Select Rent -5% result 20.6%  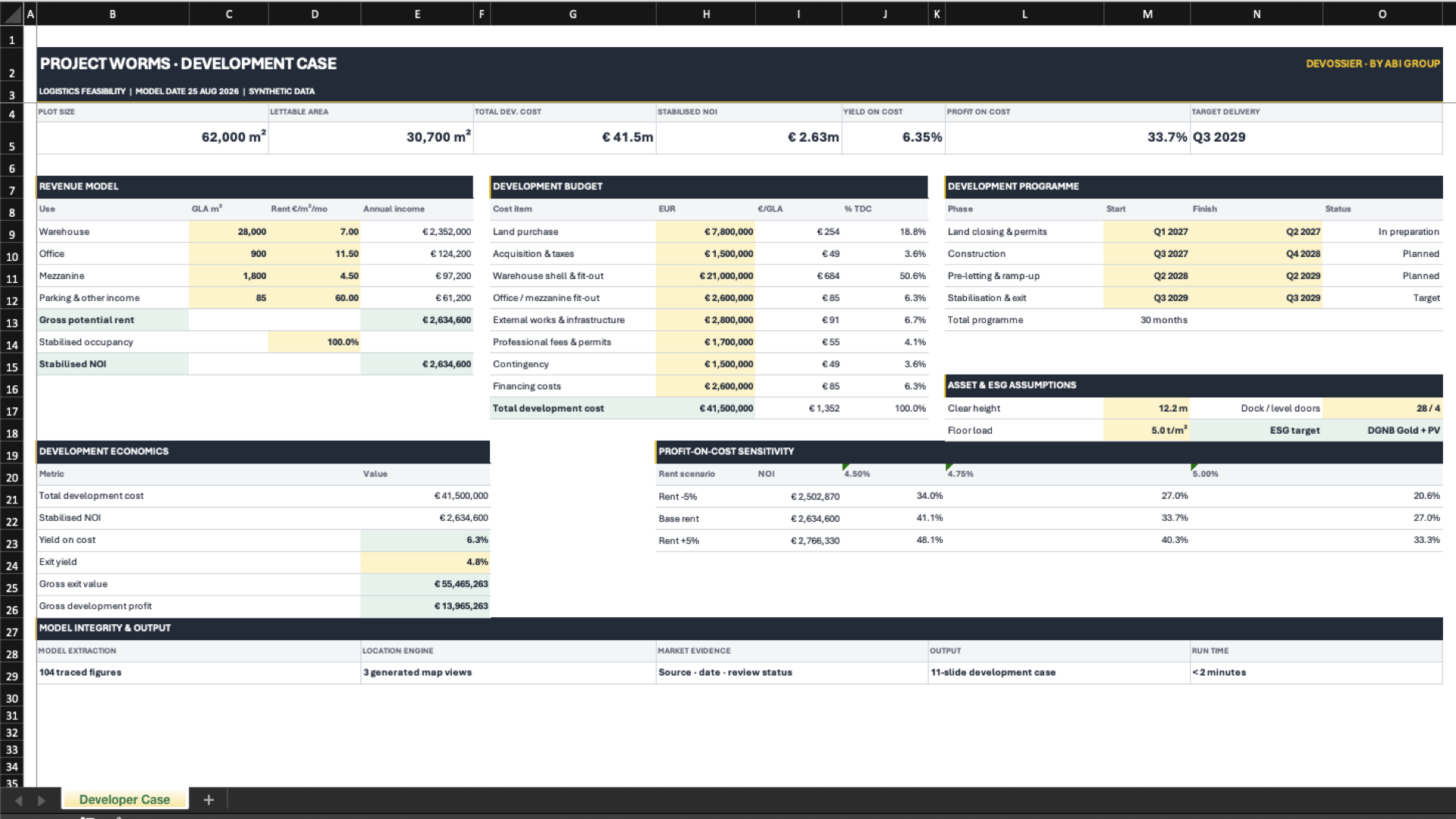click(x=1316, y=496)
